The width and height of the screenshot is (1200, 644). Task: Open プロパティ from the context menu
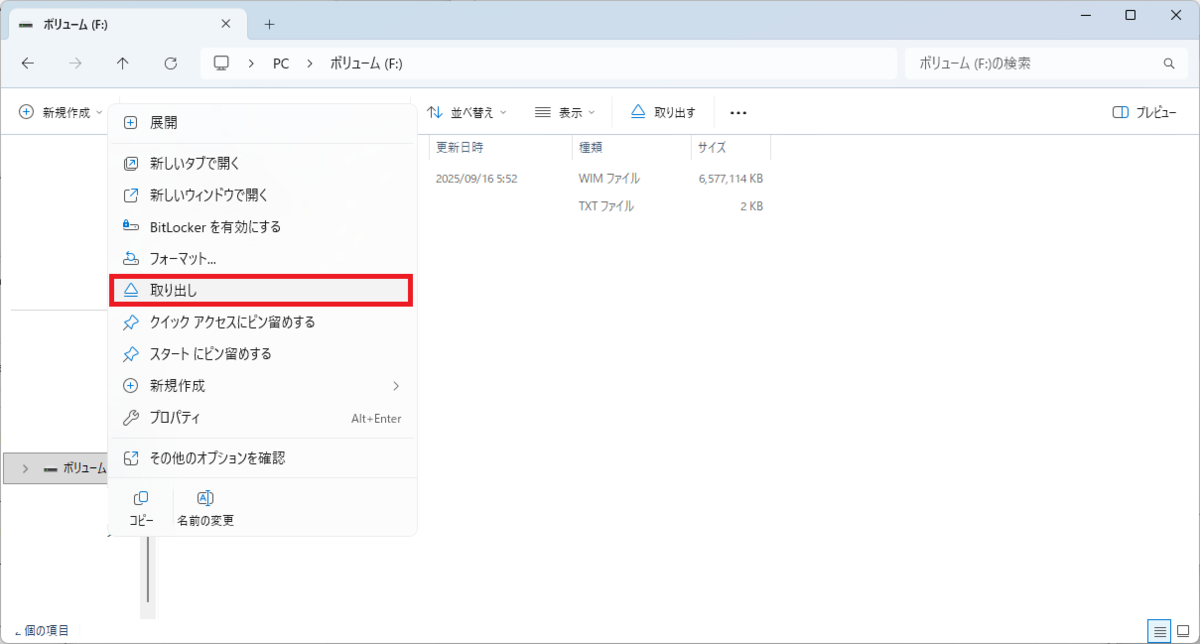coord(261,417)
